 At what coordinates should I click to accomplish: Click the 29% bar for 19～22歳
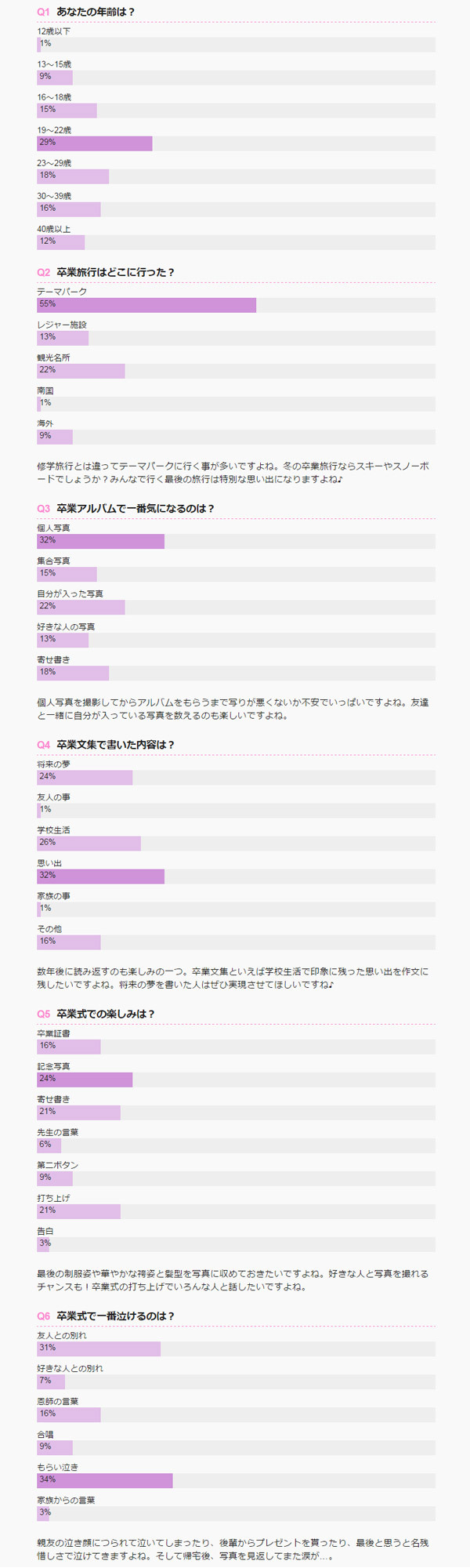point(94,143)
